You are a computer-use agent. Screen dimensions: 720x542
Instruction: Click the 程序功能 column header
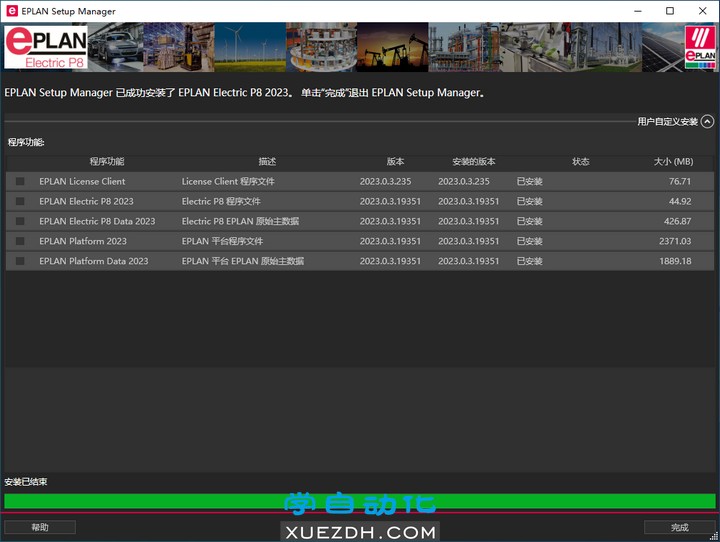(107, 162)
